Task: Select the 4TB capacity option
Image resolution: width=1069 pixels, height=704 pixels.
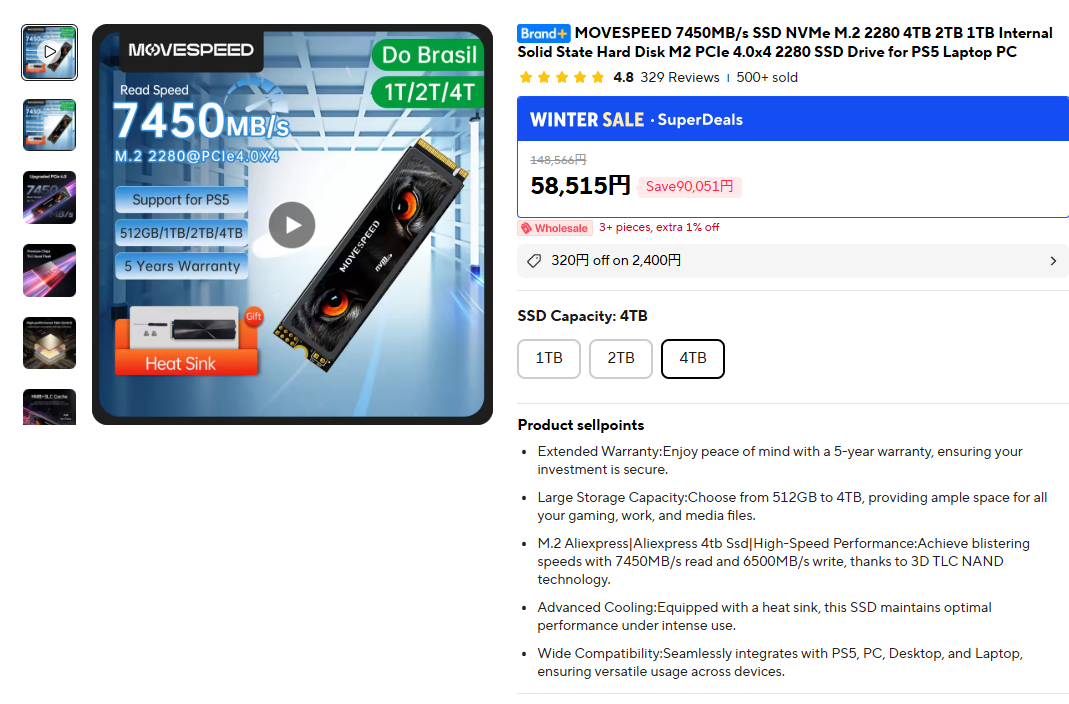Action: click(x=693, y=358)
